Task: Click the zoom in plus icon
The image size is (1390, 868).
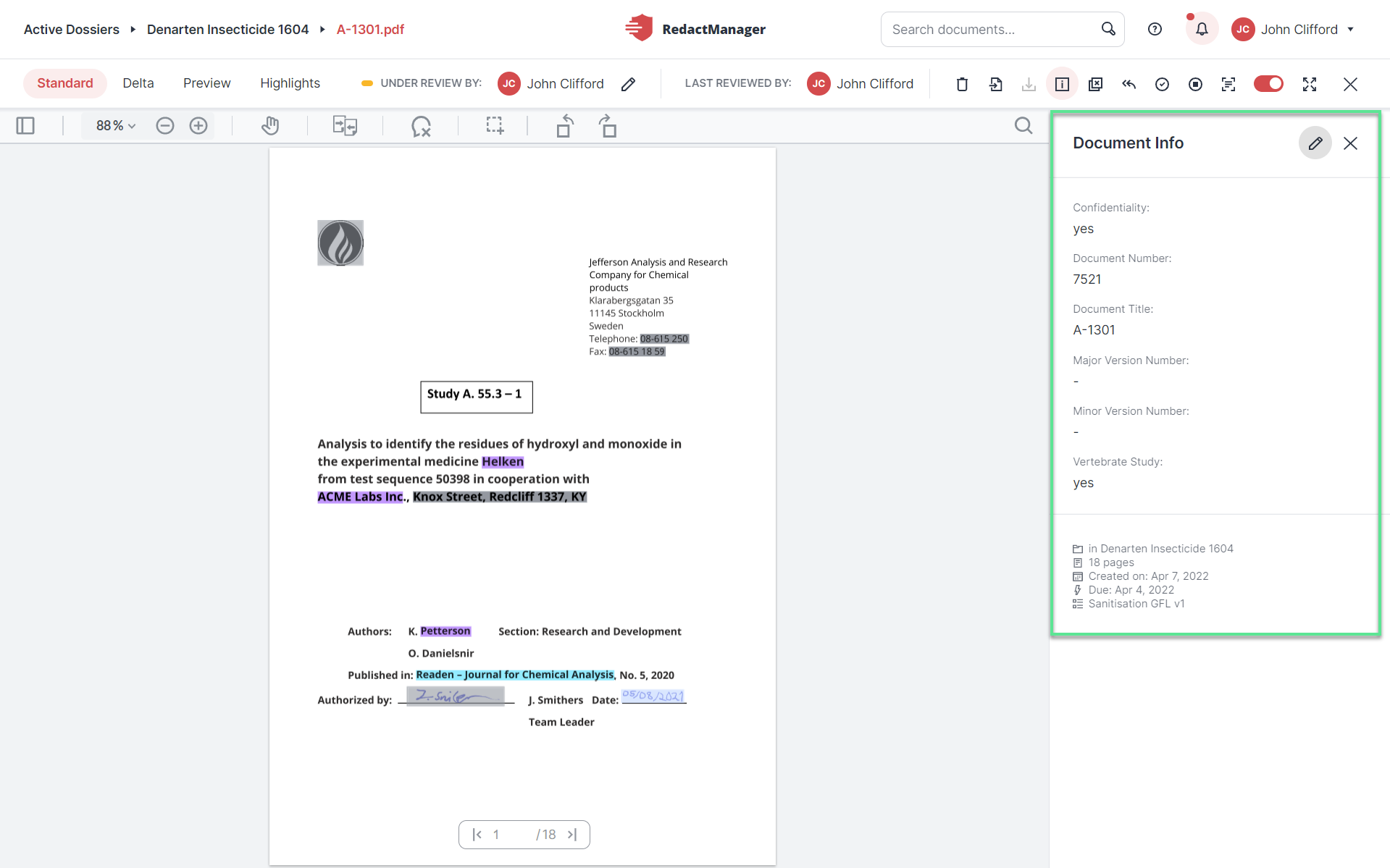Action: coord(198,126)
